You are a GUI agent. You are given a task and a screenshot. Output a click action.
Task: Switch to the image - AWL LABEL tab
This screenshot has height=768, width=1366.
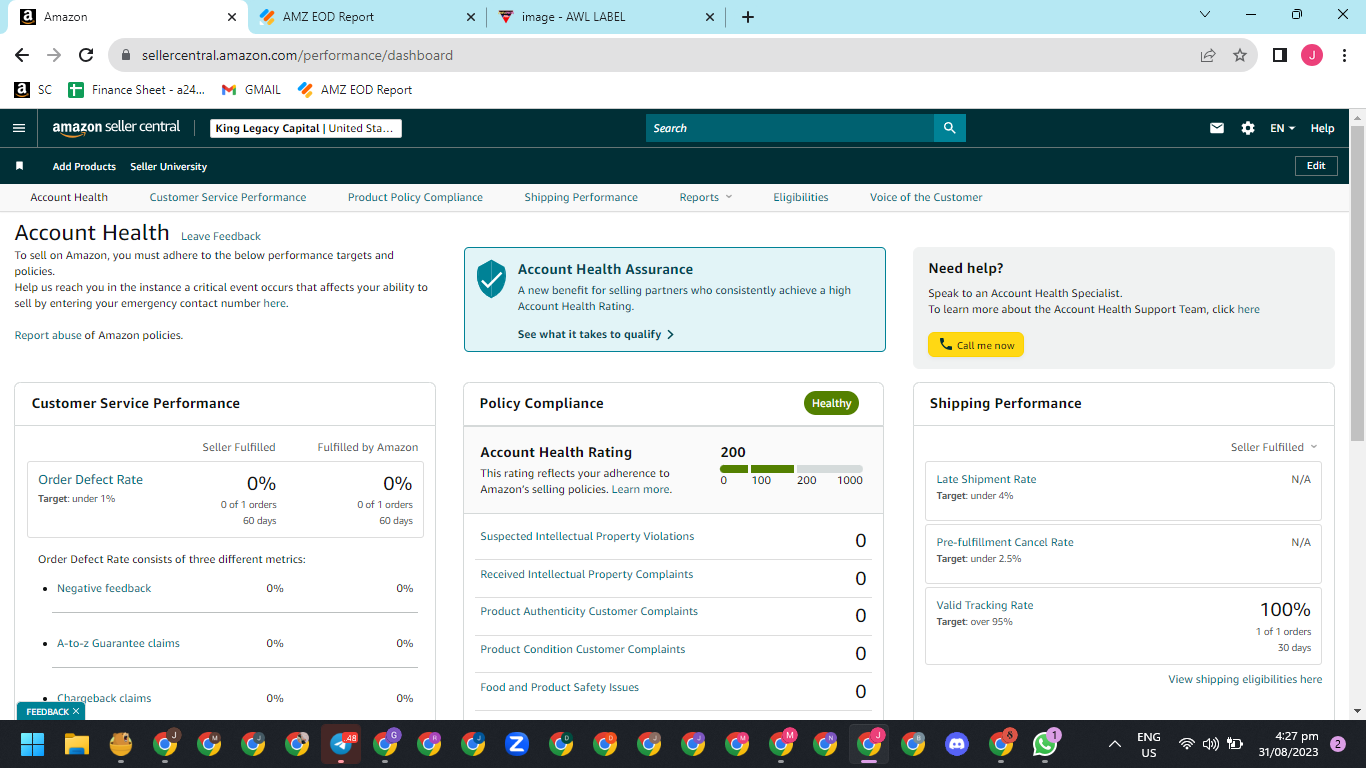point(606,17)
